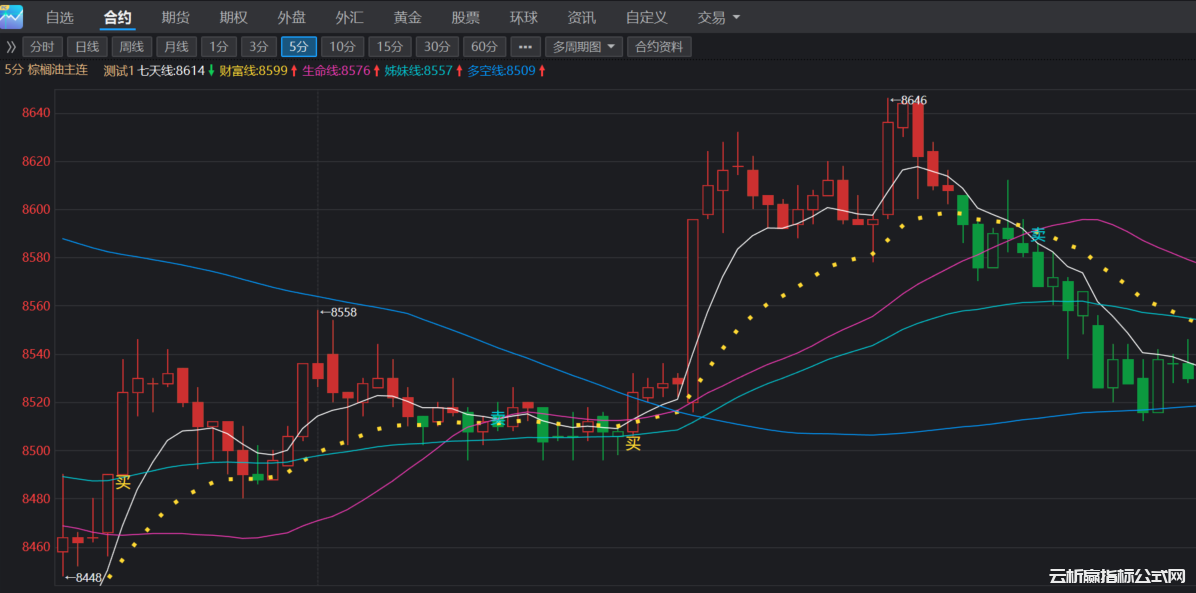Go to the 外盘 tab
1196x593 pixels.
[x=291, y=17]
